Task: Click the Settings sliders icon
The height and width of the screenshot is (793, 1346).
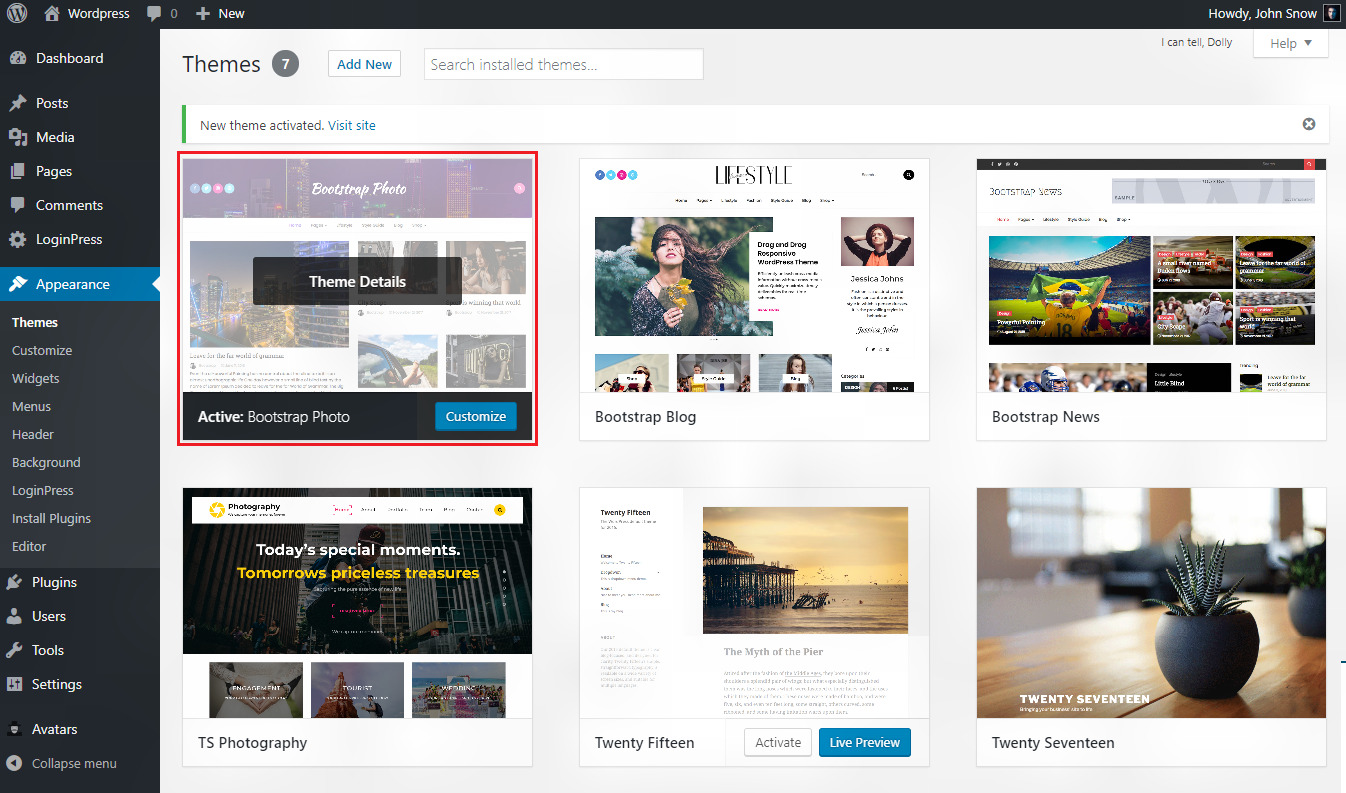Action: tap(15, 684)
